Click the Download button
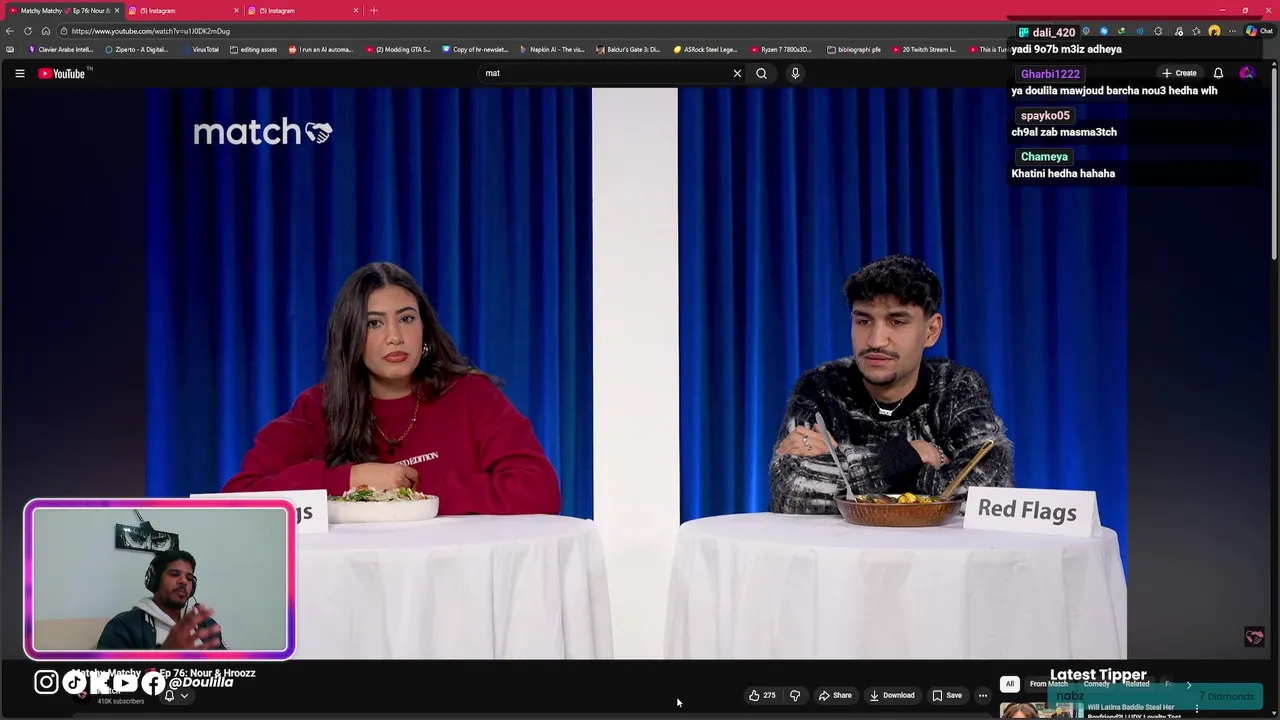The width and height of the screenshot is (1280, 720). [x=891, y=695]
